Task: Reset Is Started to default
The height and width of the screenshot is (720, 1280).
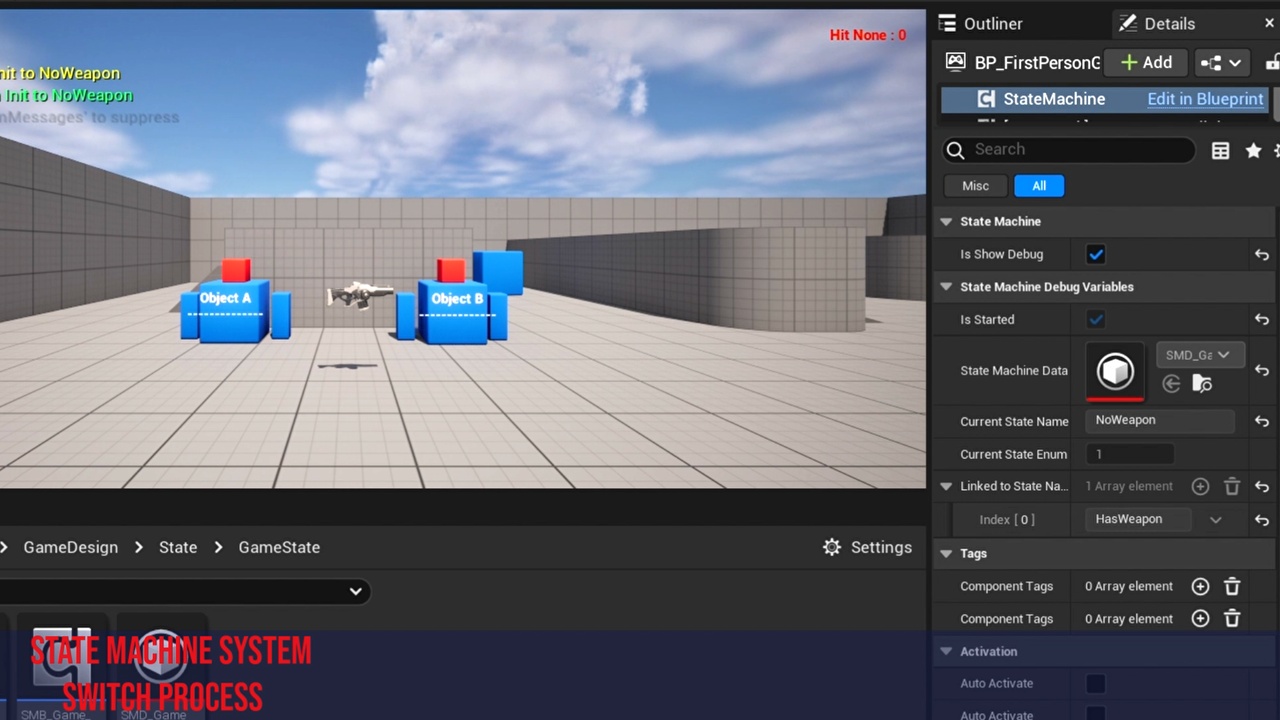Action: tap(1262, 320)
